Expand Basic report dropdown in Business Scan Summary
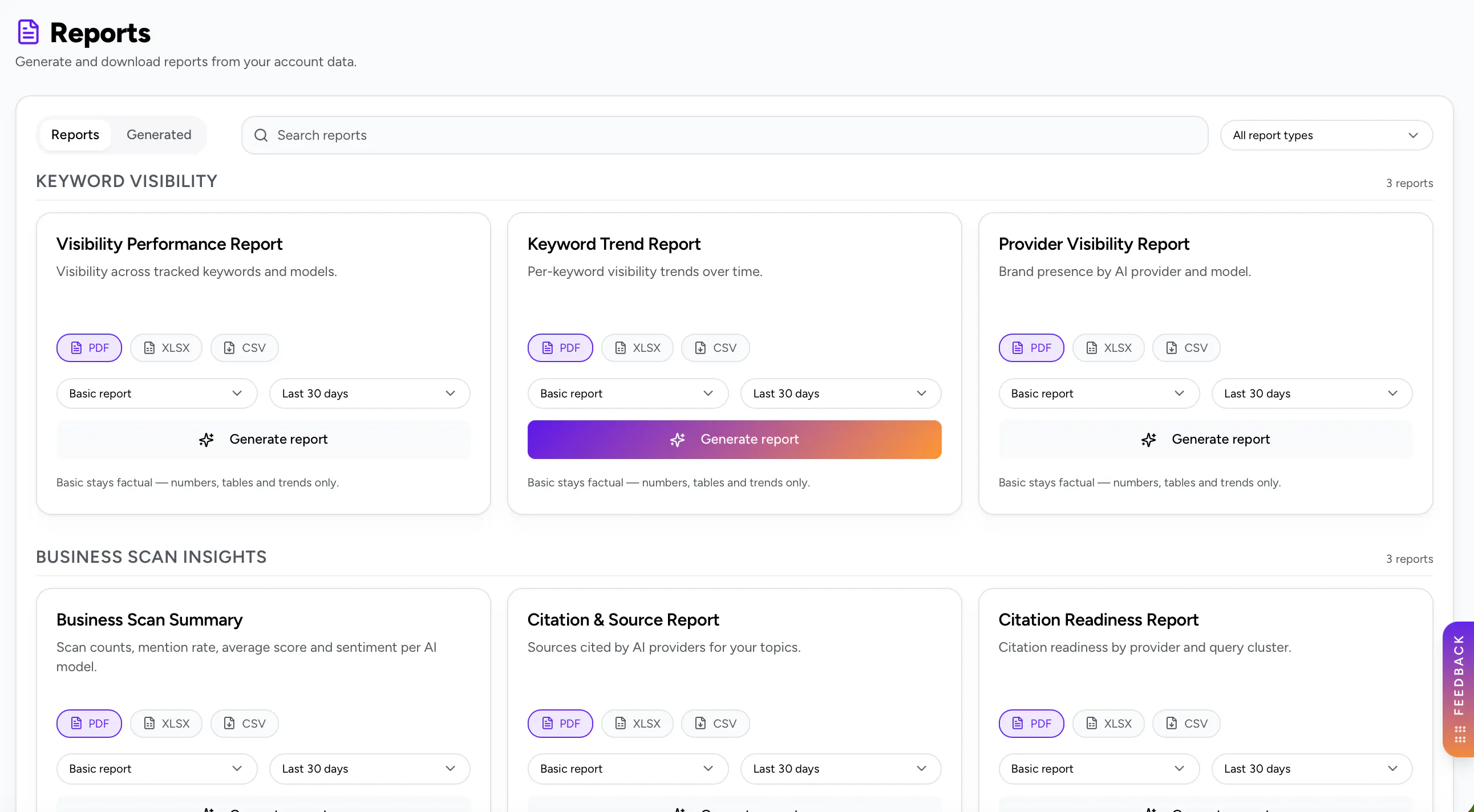The height and width of the screenshot is (812, 1474). pos(157,769)
